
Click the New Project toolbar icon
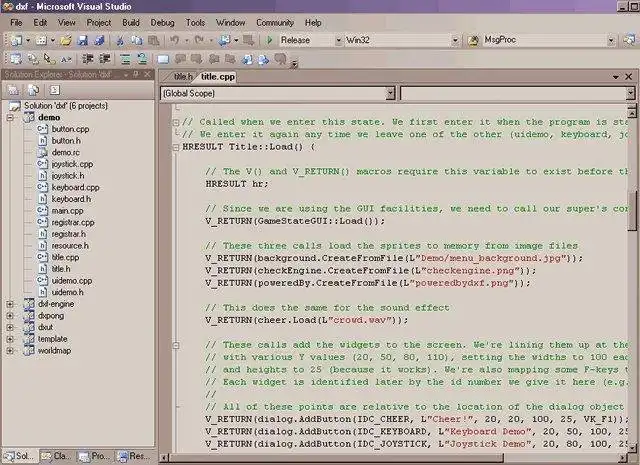click(x=16, y=40)
